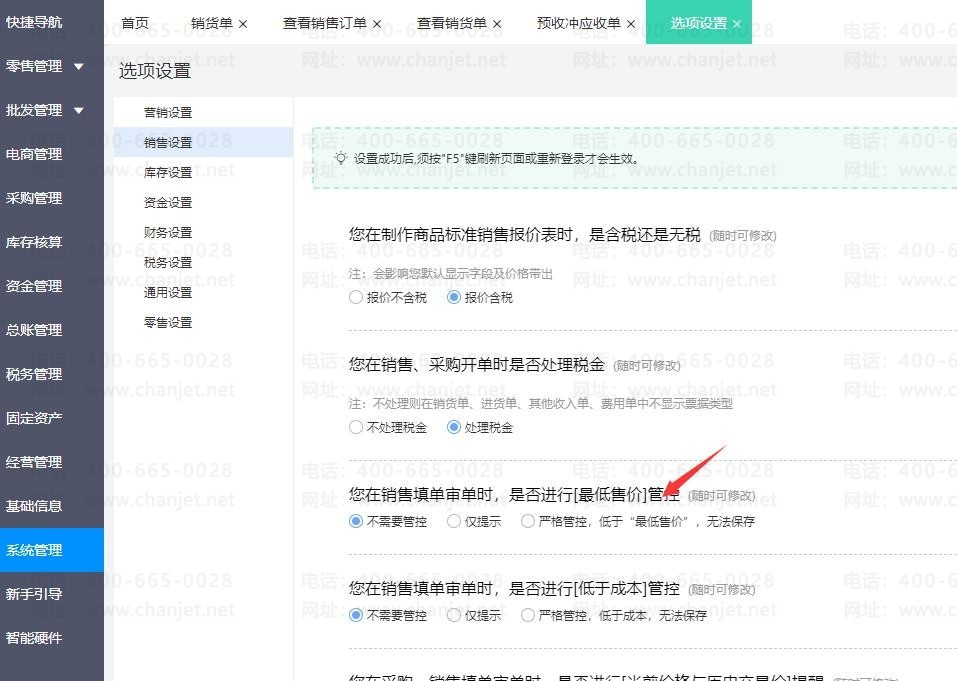Go to 财务设置 settings category
The height and width of the screenshot is (681, 957).
pos(168,233)
